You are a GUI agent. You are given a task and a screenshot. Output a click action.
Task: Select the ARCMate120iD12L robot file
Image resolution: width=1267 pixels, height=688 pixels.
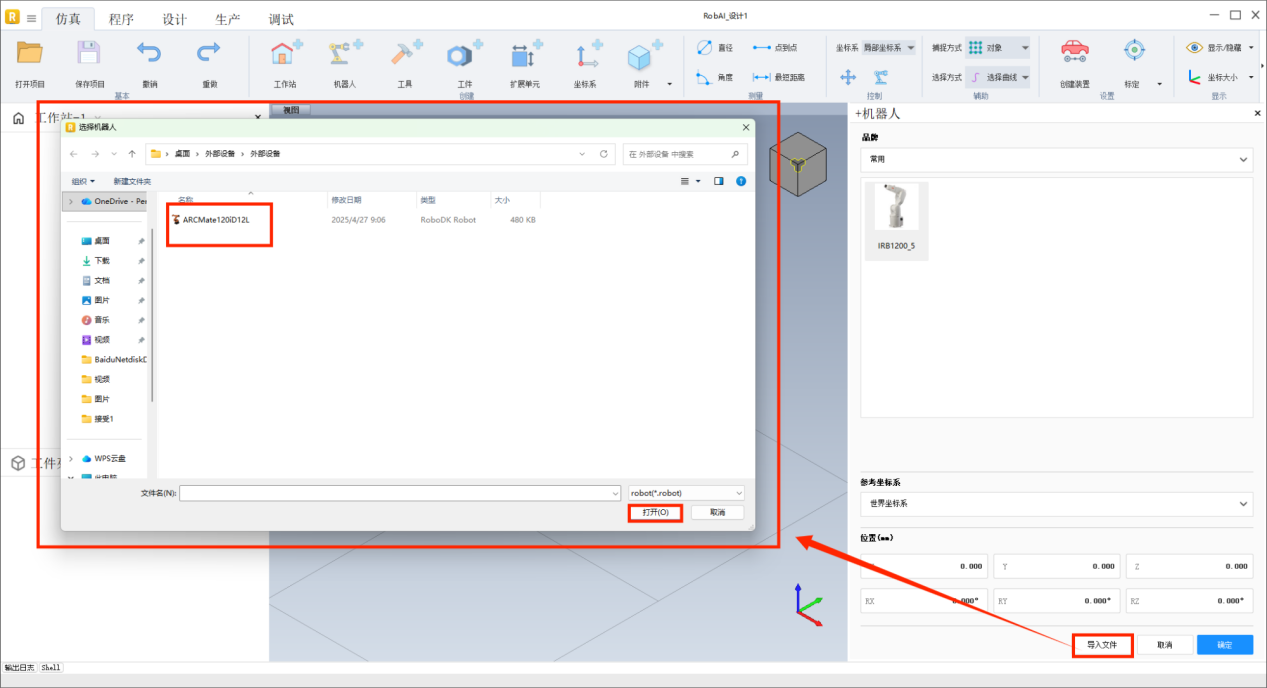tap(215, 220)
